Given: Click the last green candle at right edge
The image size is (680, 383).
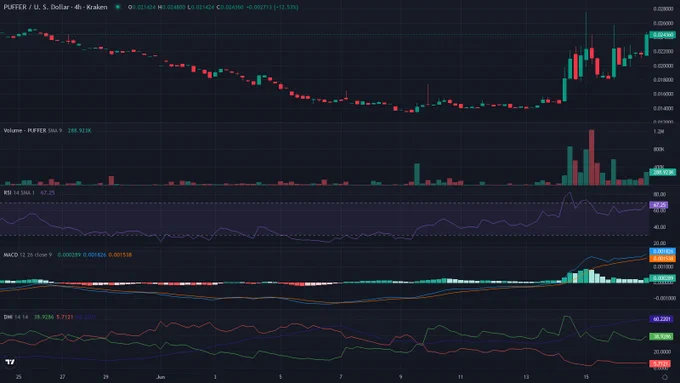Looking at the screenshot, I should [x=647, y=45].
